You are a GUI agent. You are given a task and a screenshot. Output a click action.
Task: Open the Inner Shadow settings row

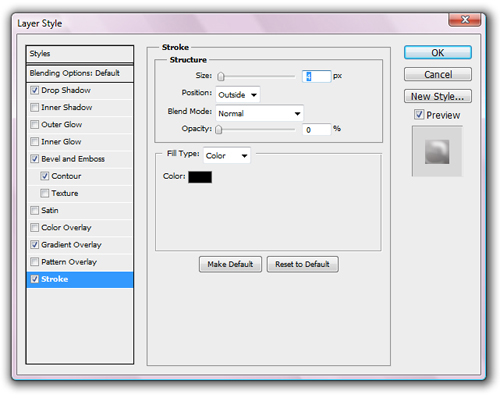(x=80, y=107)
